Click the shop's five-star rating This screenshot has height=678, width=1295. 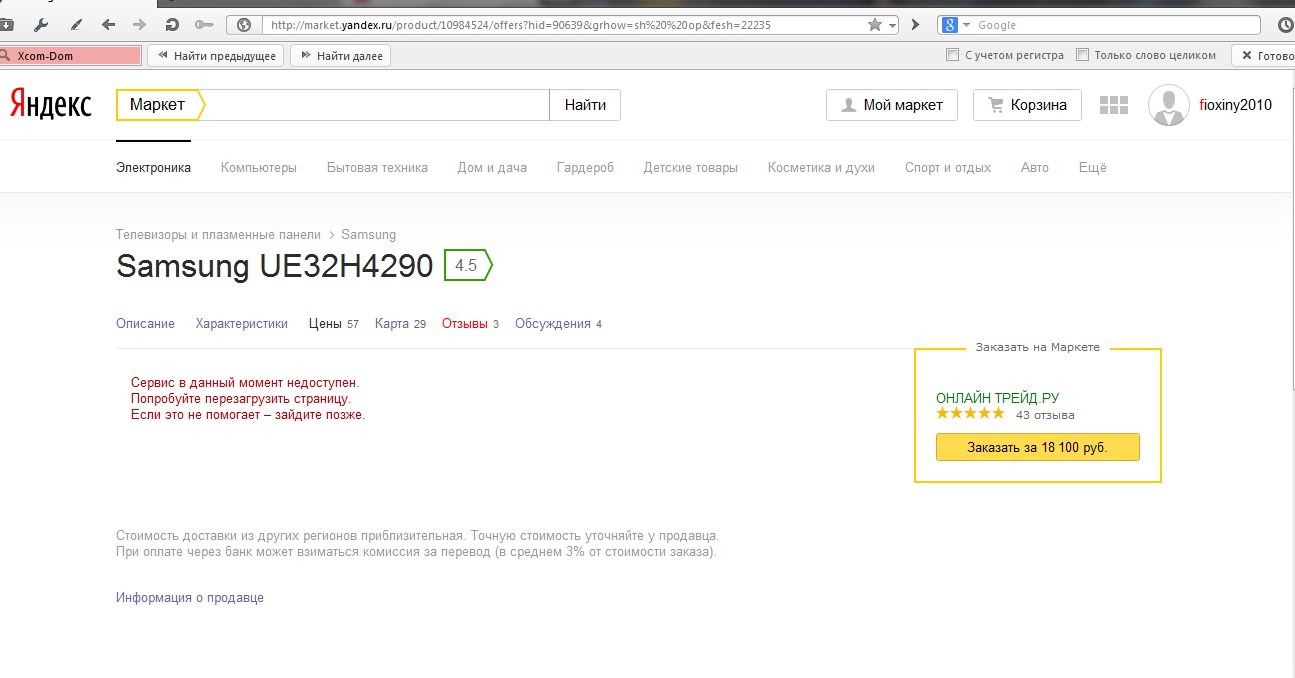[970, 413]
